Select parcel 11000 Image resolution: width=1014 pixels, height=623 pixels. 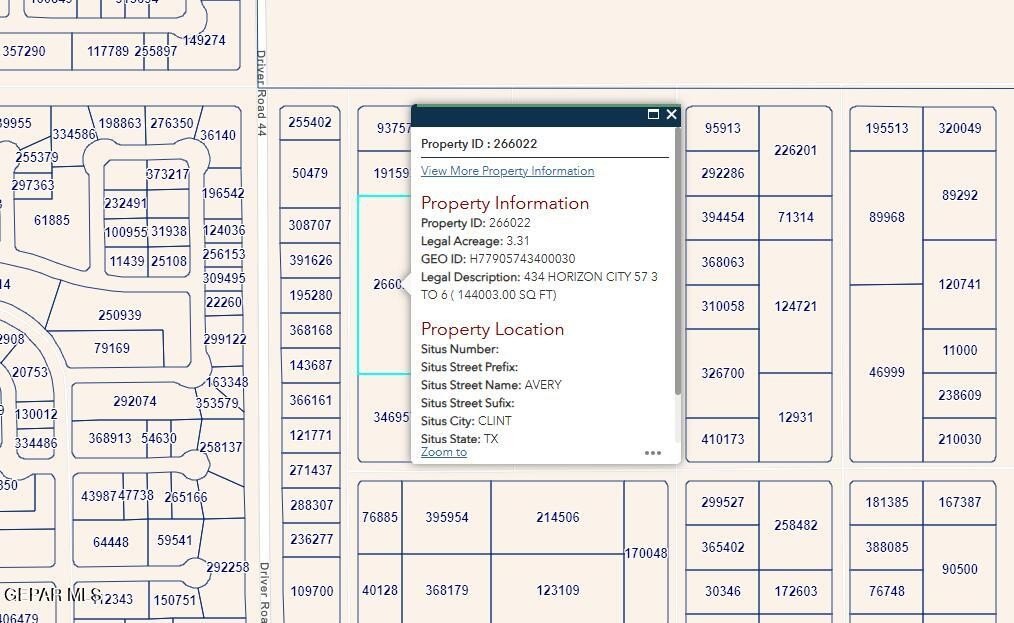(960, 351)
